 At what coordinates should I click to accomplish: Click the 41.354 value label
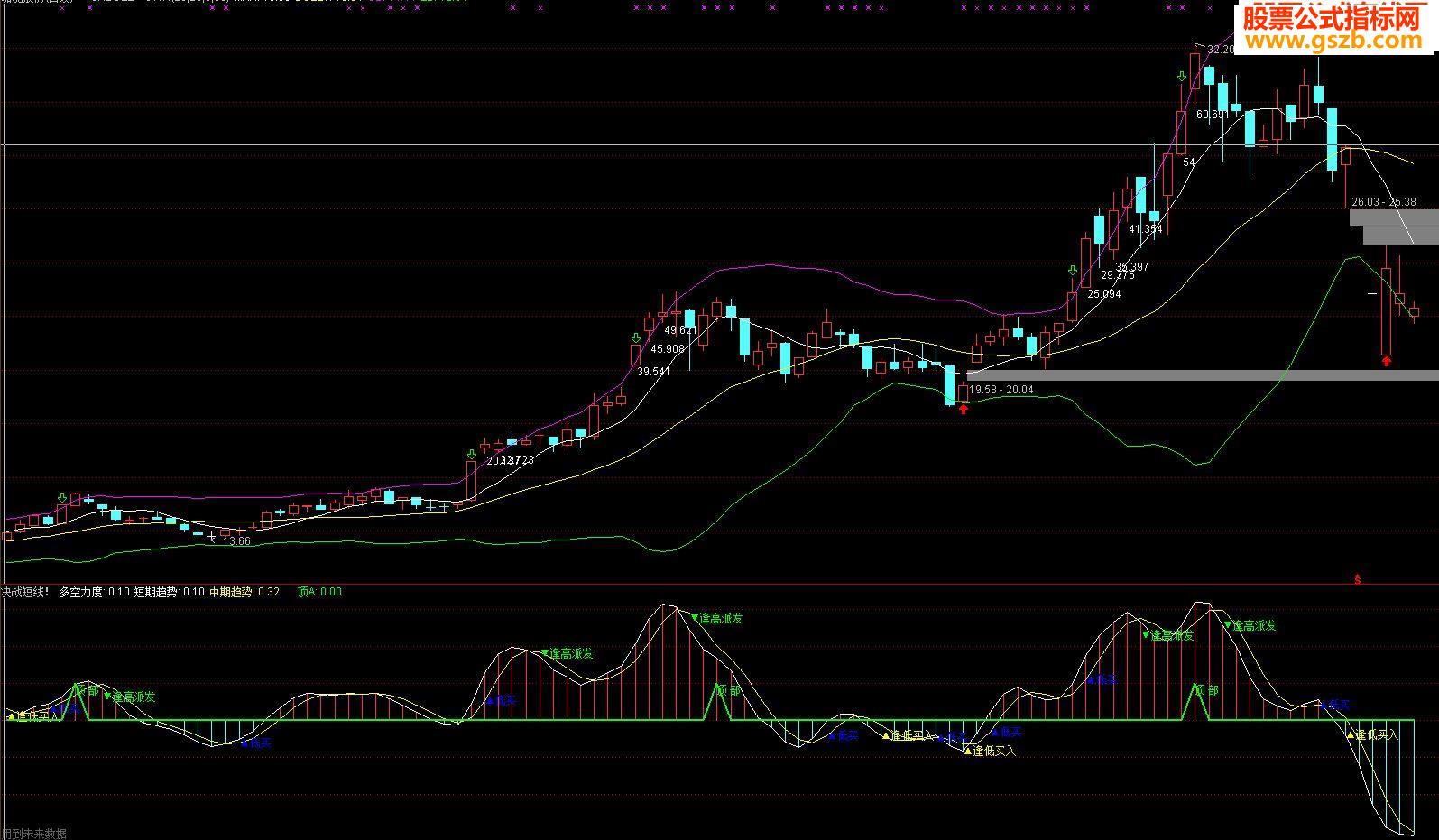point(1146,229)
